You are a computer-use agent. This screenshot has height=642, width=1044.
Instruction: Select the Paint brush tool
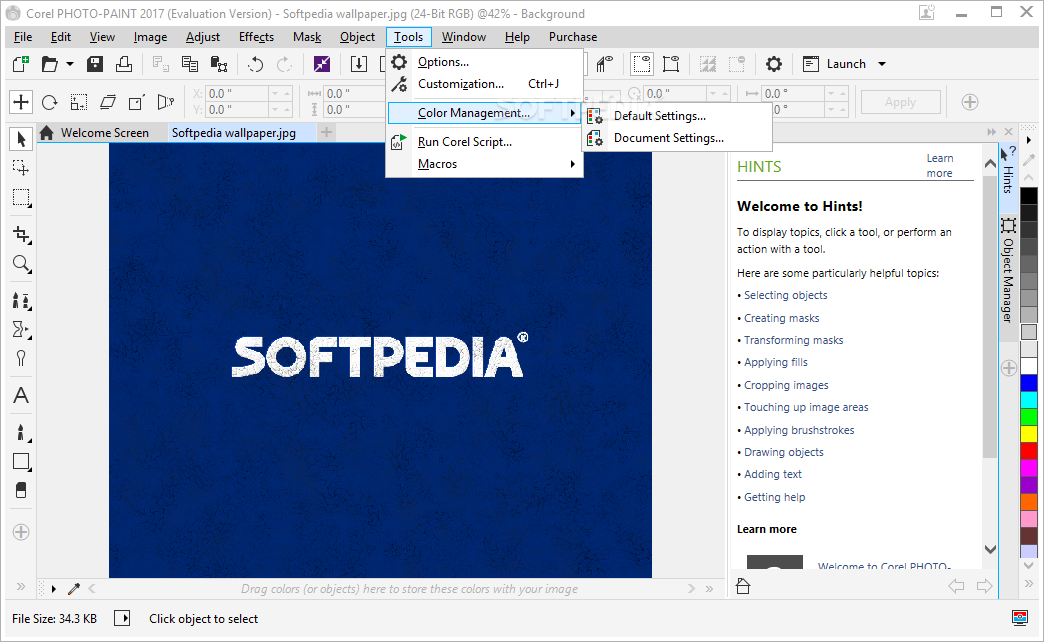[21, 432]
